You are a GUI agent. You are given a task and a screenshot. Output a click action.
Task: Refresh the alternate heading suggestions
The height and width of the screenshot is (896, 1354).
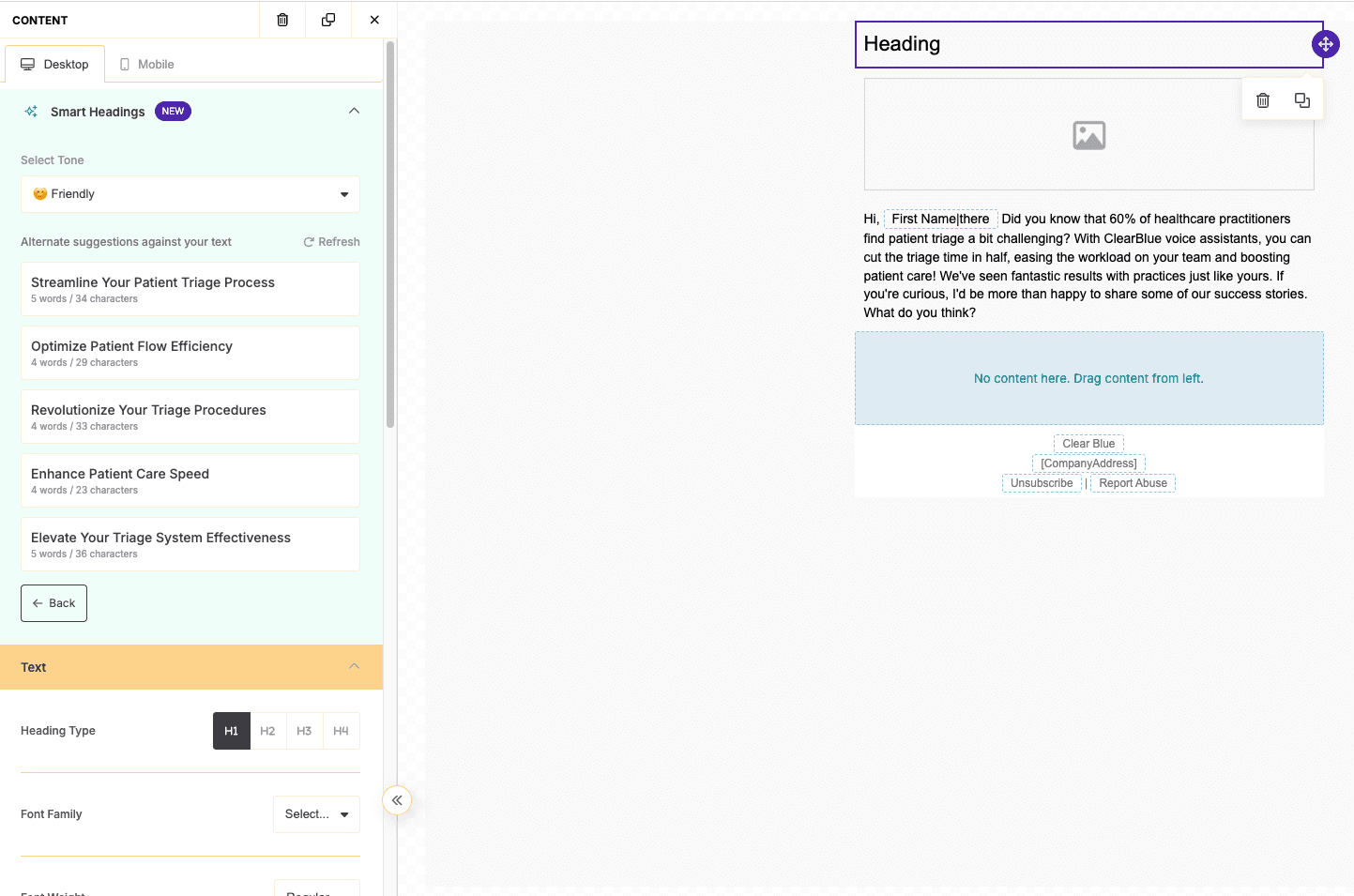click(x=331, y=242)
